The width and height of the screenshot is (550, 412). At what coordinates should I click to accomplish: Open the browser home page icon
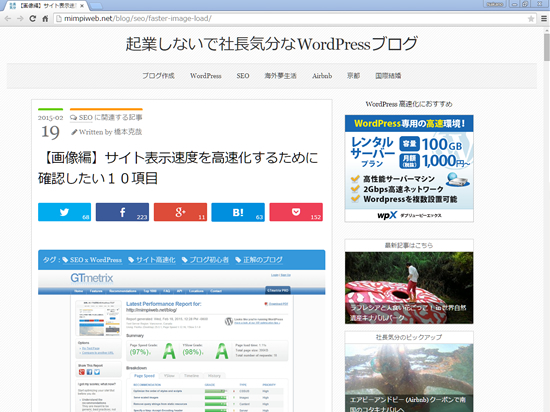point(45,19)
